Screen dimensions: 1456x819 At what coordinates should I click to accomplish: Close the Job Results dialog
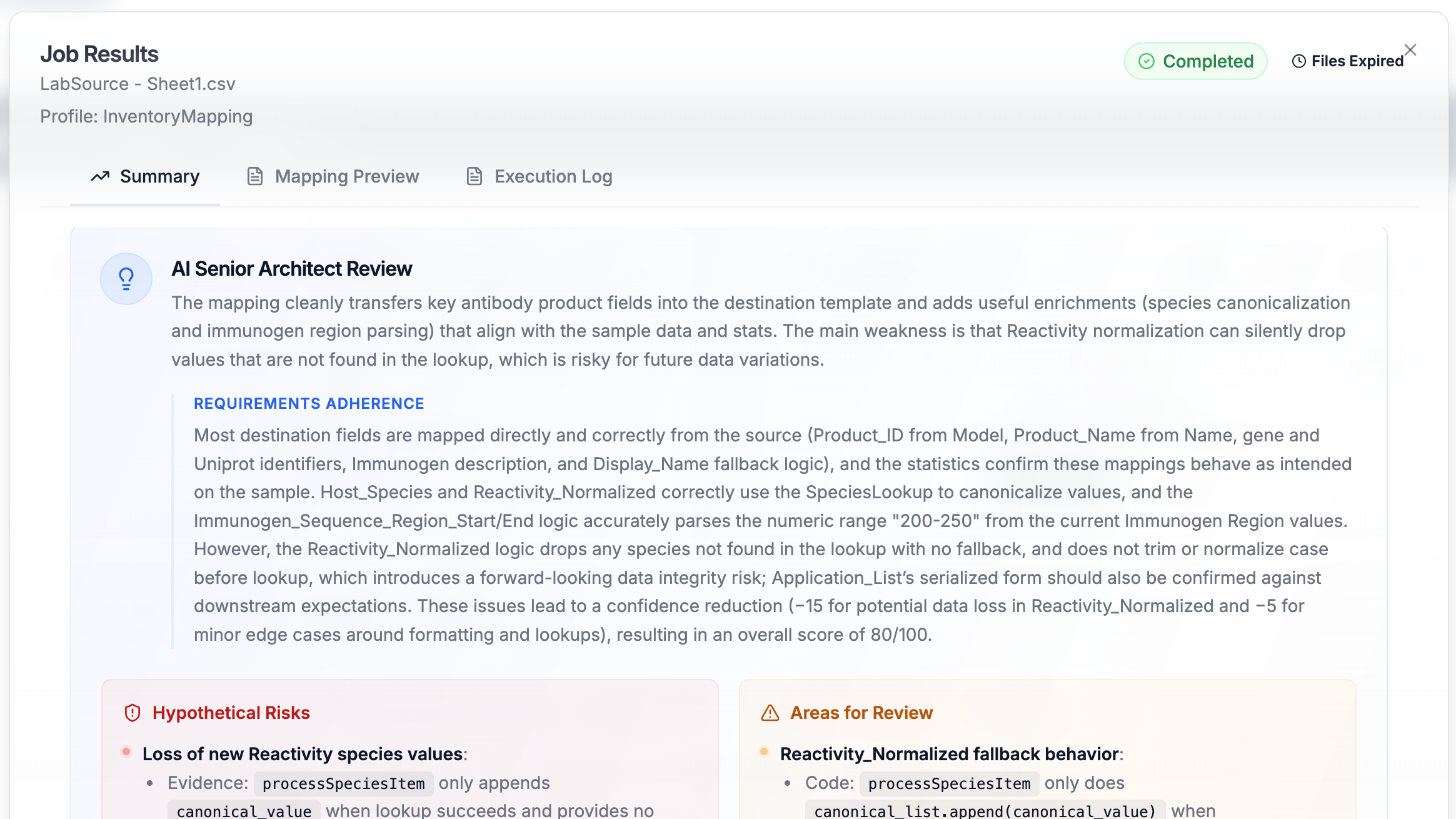pos(1411,49)
